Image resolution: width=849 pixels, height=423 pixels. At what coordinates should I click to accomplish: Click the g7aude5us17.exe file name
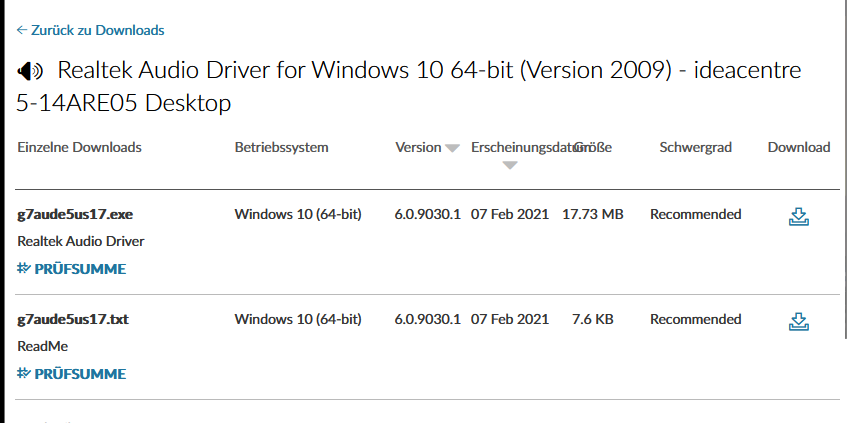(75, 214)
